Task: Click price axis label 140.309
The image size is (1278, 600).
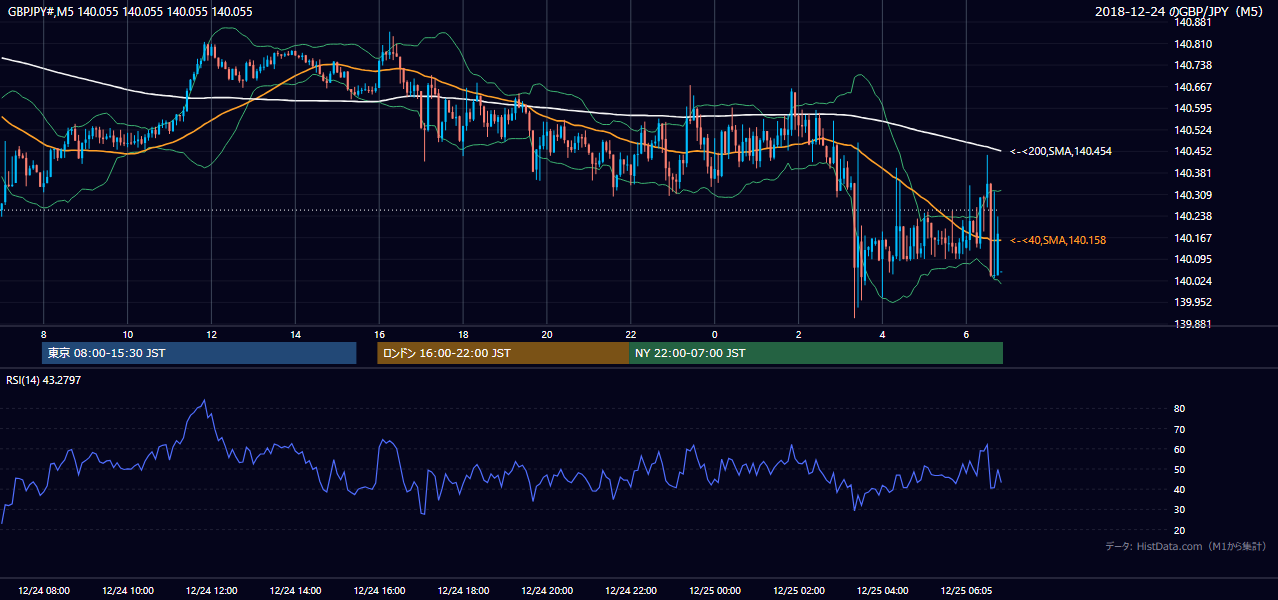Action: 1193,195
